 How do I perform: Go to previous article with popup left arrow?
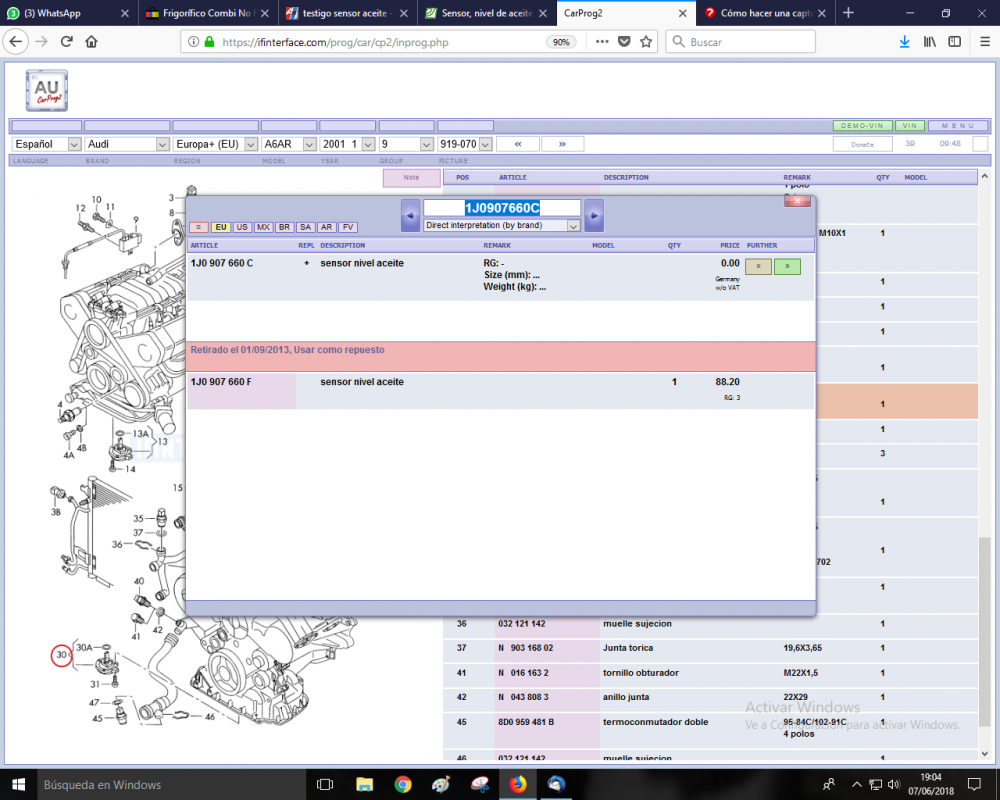coord(410,216)
